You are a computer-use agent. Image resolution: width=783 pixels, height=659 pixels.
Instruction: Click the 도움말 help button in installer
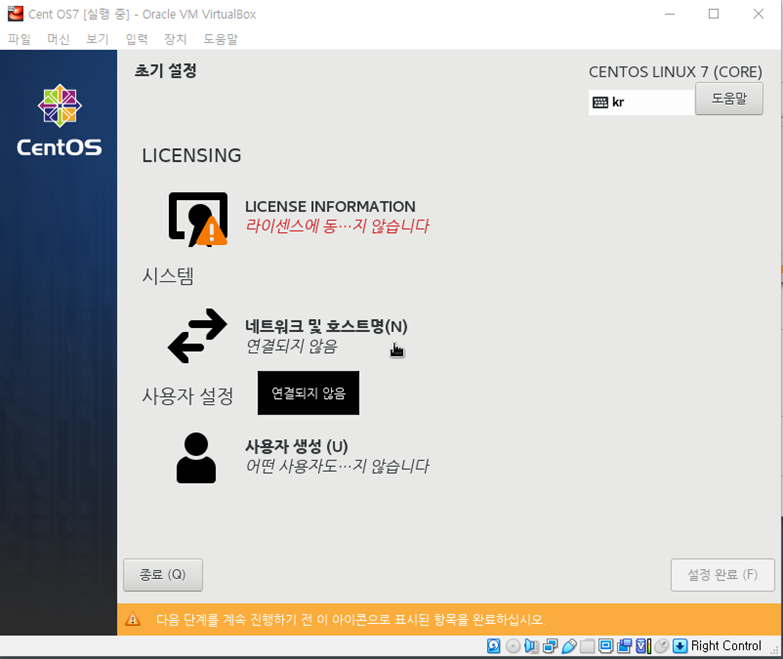click(x=729, y=99)
